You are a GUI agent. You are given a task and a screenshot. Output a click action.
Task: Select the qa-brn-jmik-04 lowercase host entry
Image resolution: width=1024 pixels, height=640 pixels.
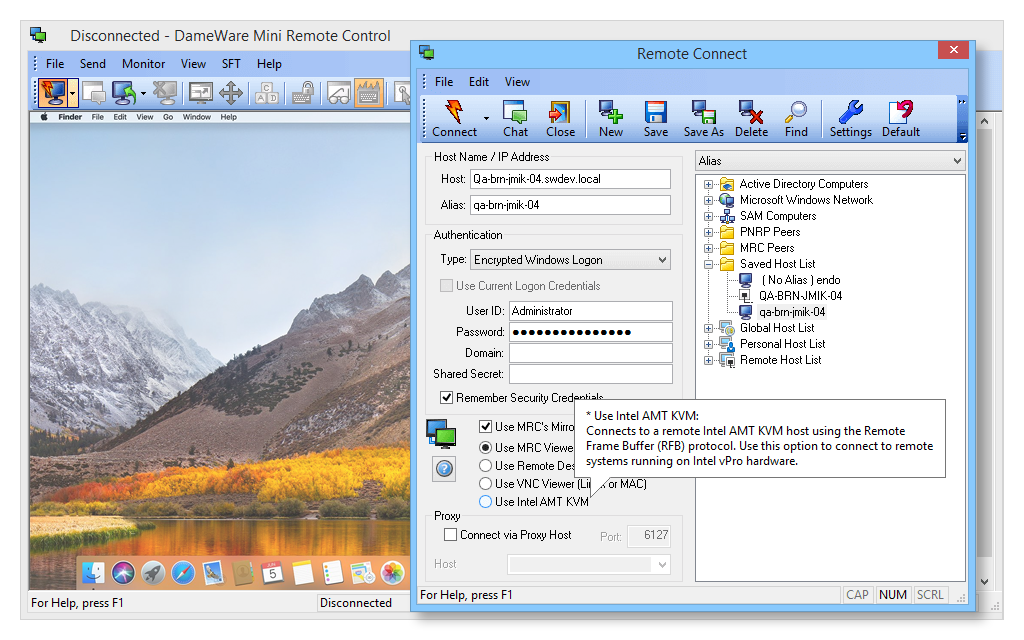pos(792,312)
